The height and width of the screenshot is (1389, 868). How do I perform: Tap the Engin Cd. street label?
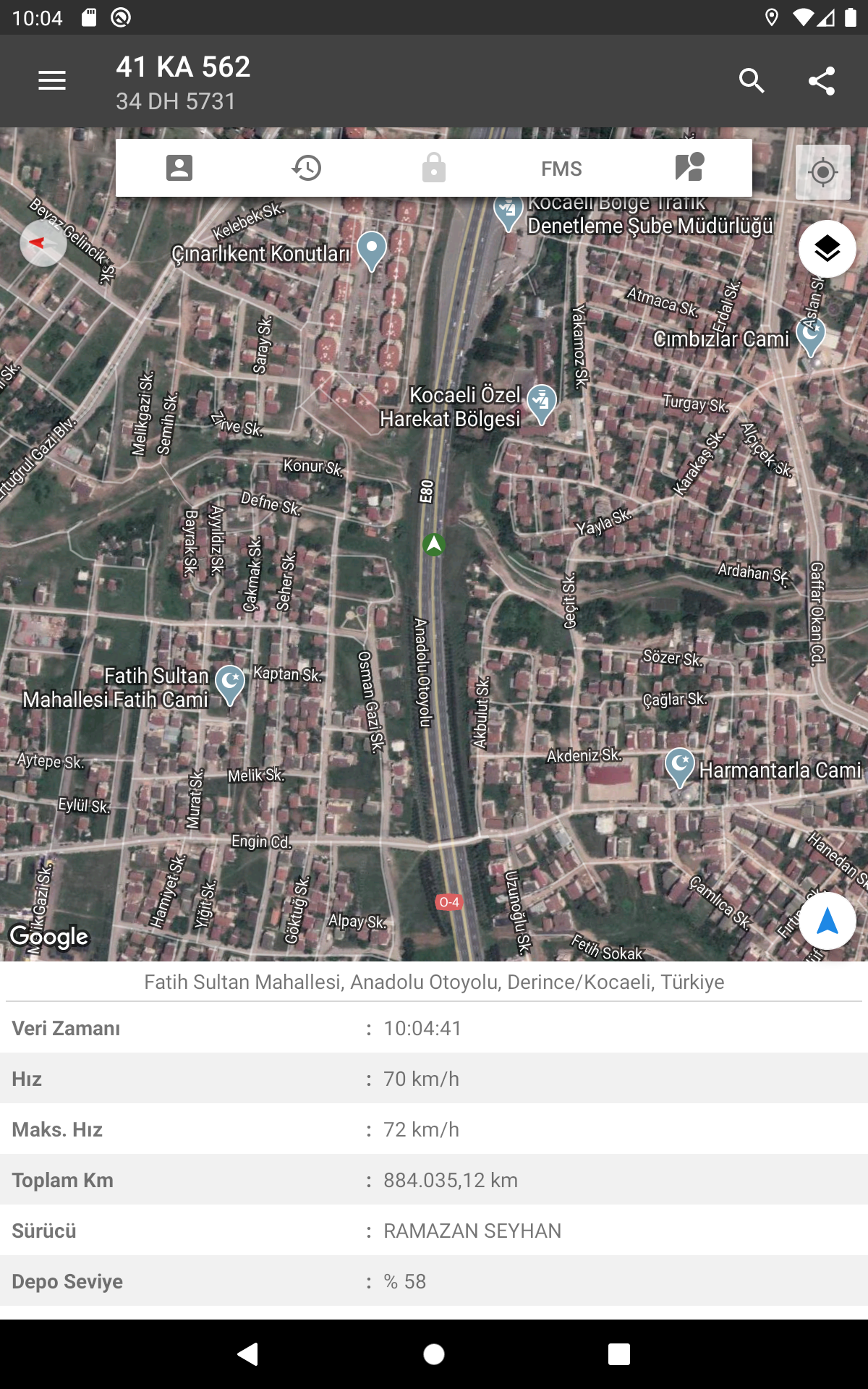[x=261, y=841]
